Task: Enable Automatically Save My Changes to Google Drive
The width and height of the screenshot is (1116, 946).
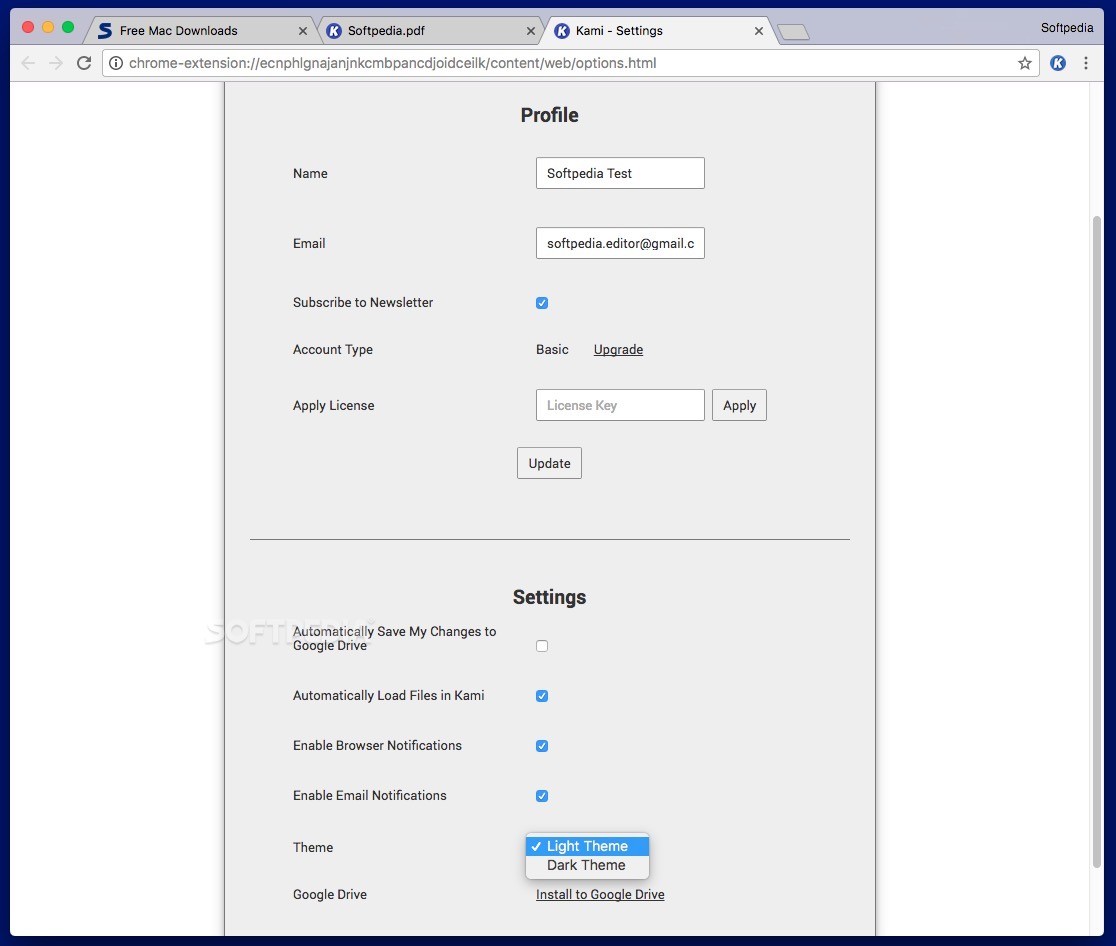Action: coord(541,645)
